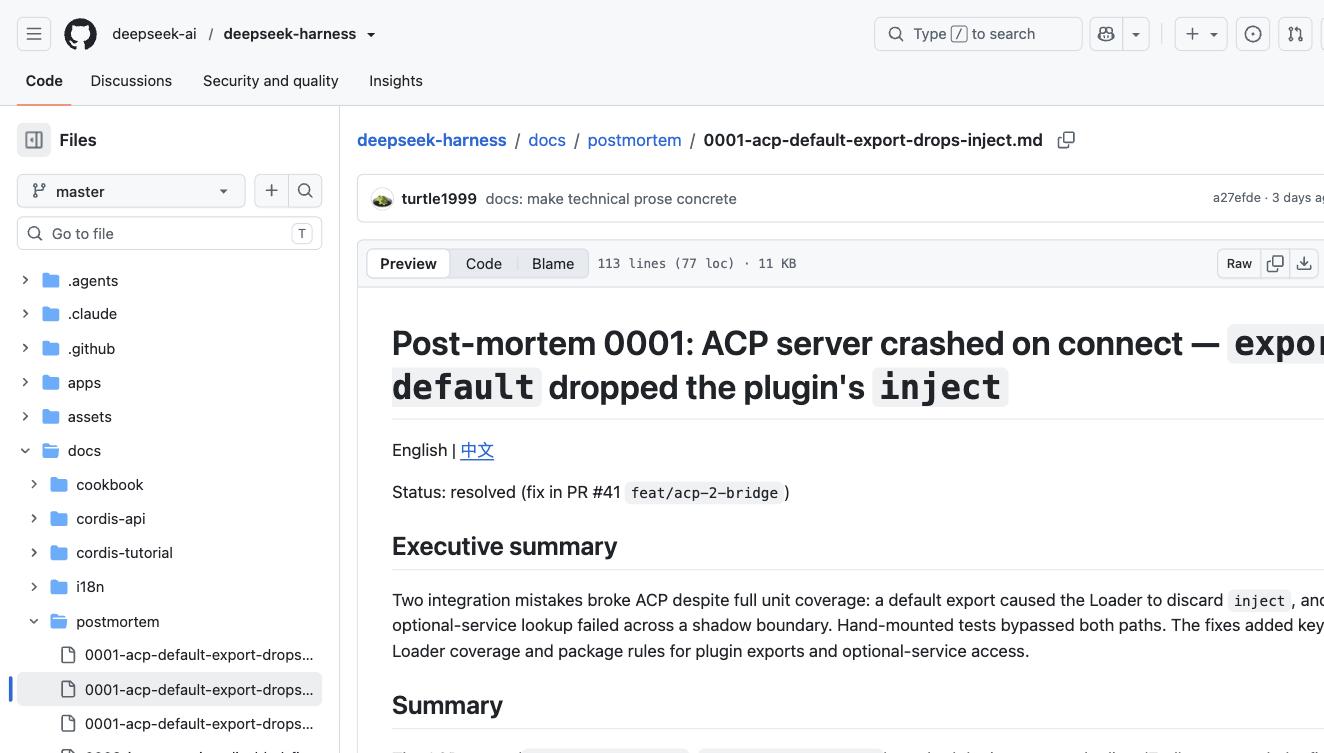Select the .github folder row

[x=169, y=349]
